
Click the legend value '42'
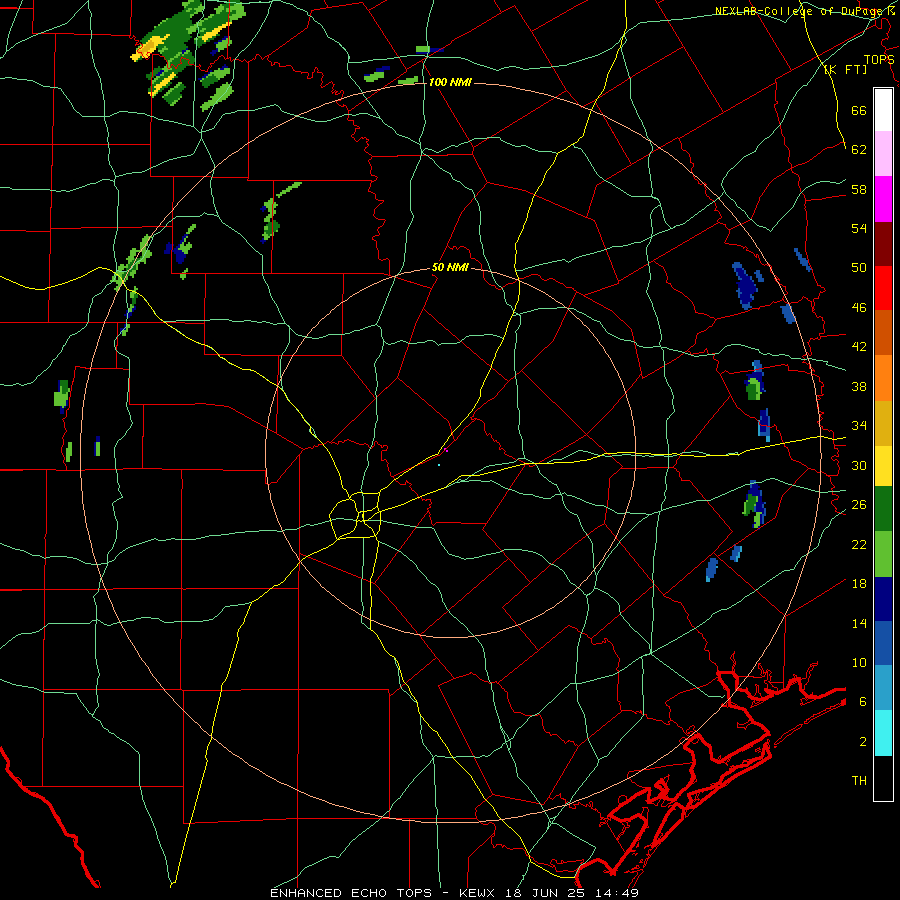[x=859, y=347]
